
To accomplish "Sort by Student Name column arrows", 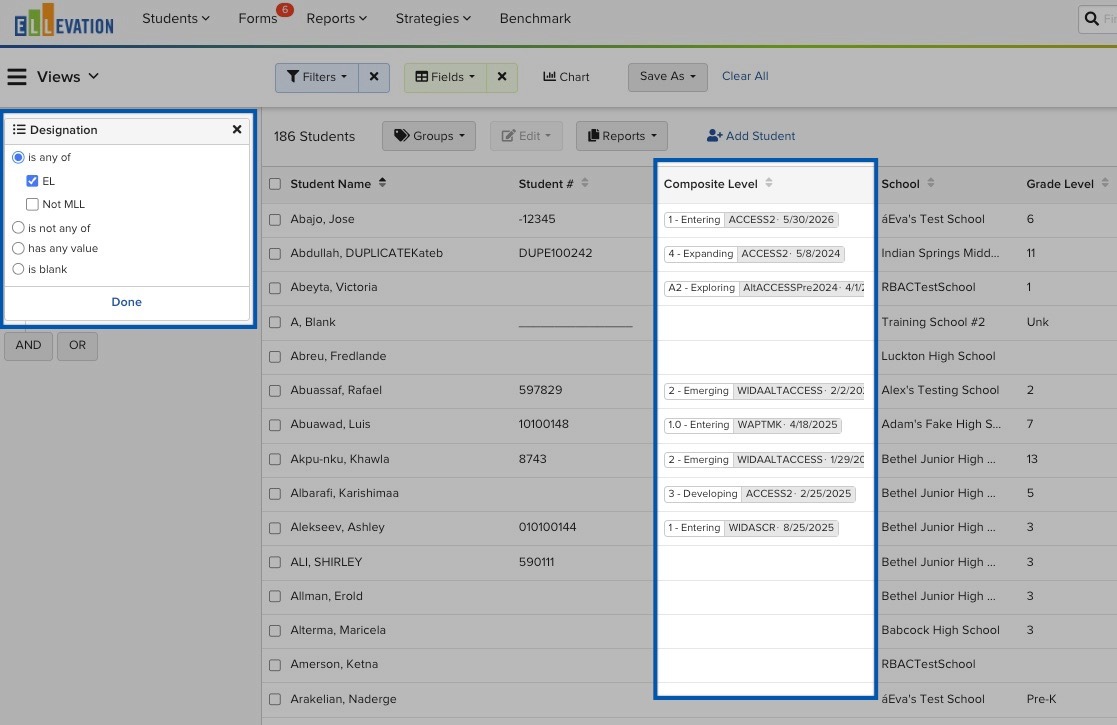I will pyautogui.click(x=383, y=183).
